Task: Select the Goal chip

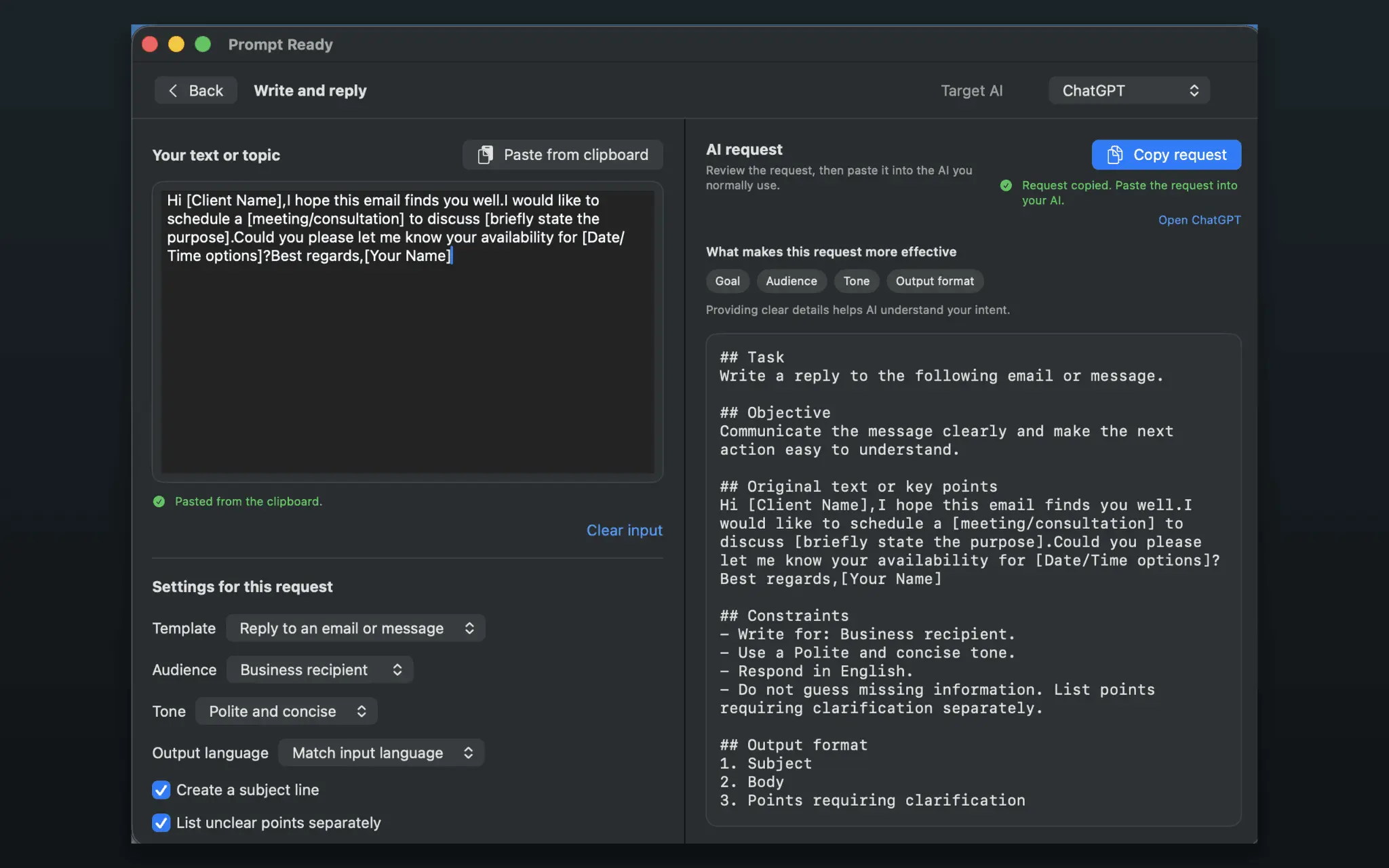Action: [x=727, y=281]
